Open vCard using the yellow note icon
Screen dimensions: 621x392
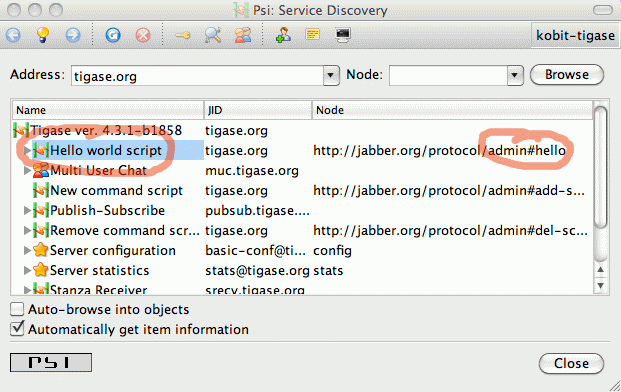[x=312, y=34]
